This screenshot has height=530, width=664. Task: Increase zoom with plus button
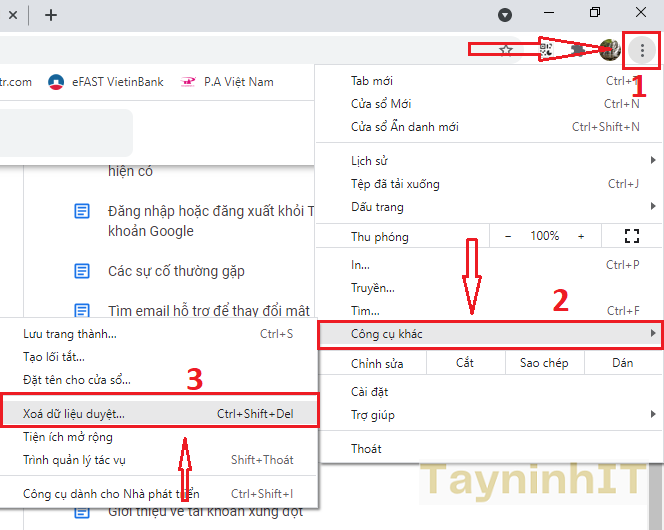[581, 236]
